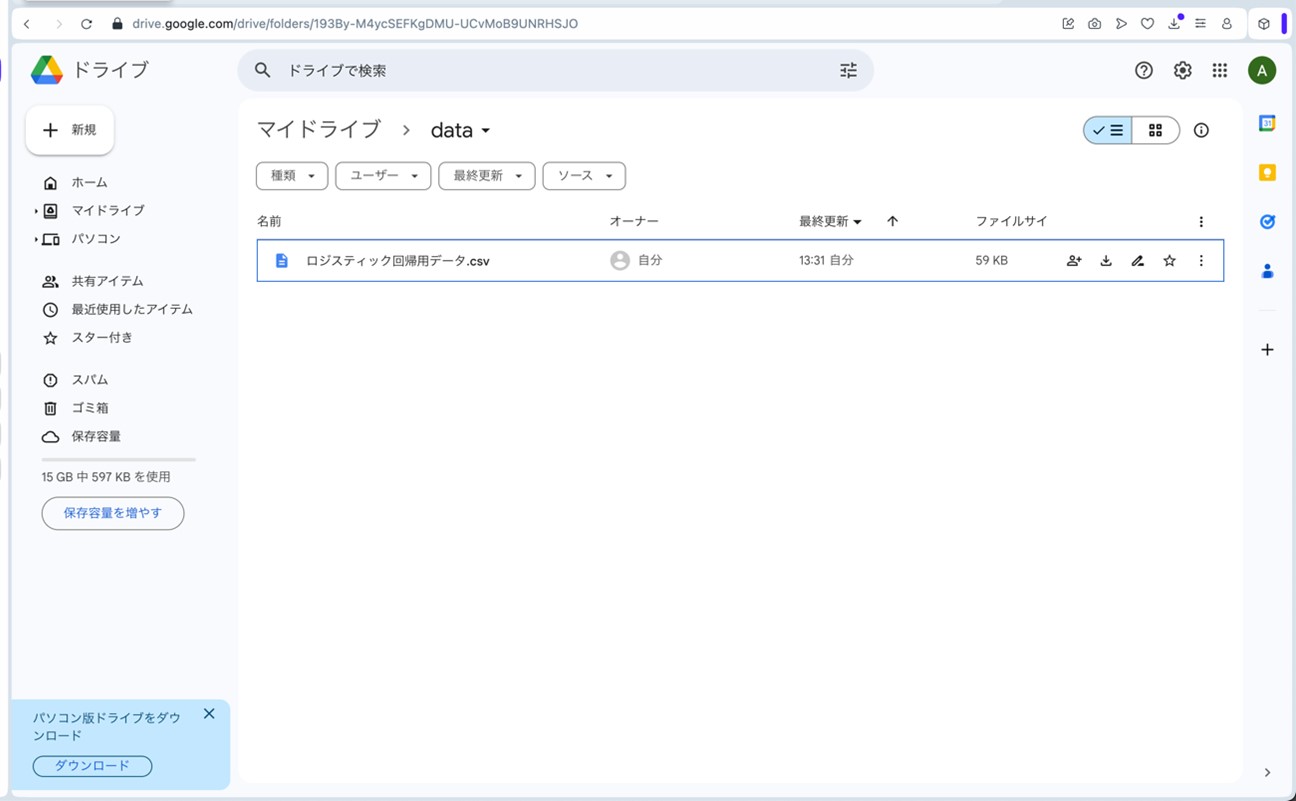Image resolution: width=1296 pixels, height=801 pixels.
Task: Switch to grid layout view
Action: 1156,130
